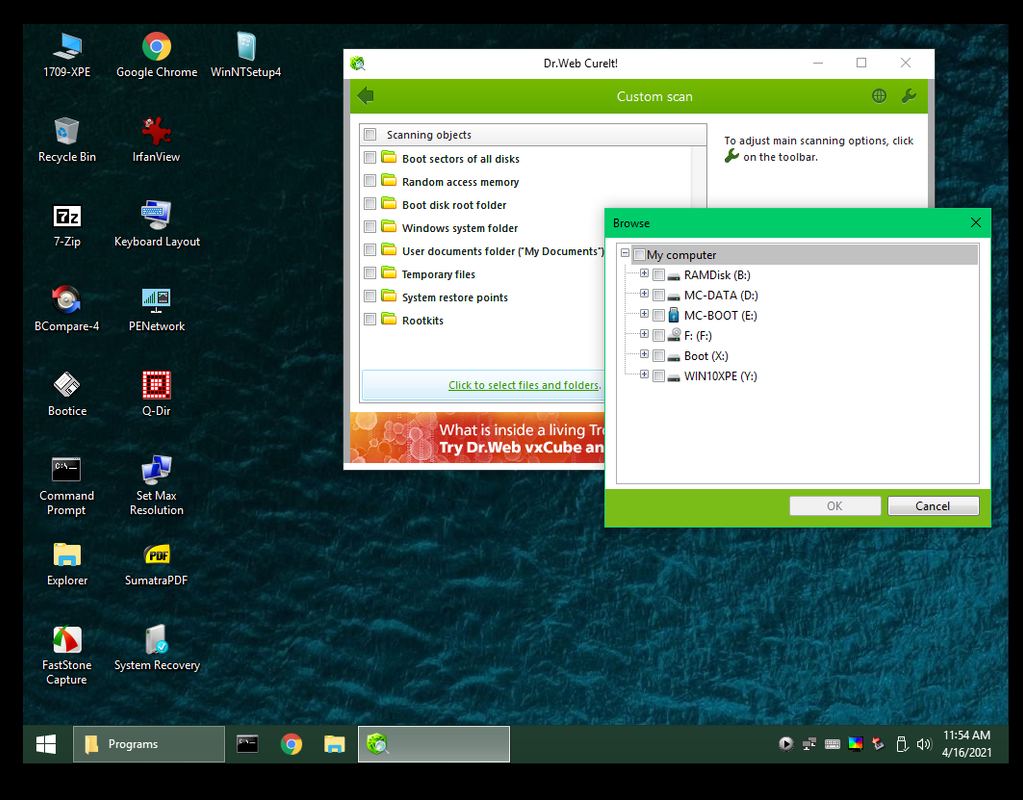
Task: Open the System Recovery desktop icon
Action: pyautogui.click(x=157, y=649)
